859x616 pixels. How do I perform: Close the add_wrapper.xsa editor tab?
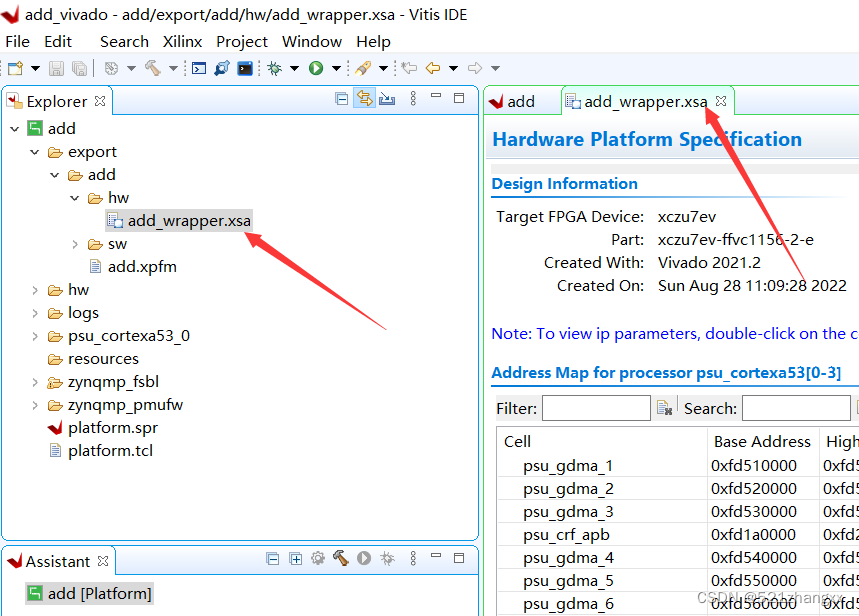(x=721, y=100)
